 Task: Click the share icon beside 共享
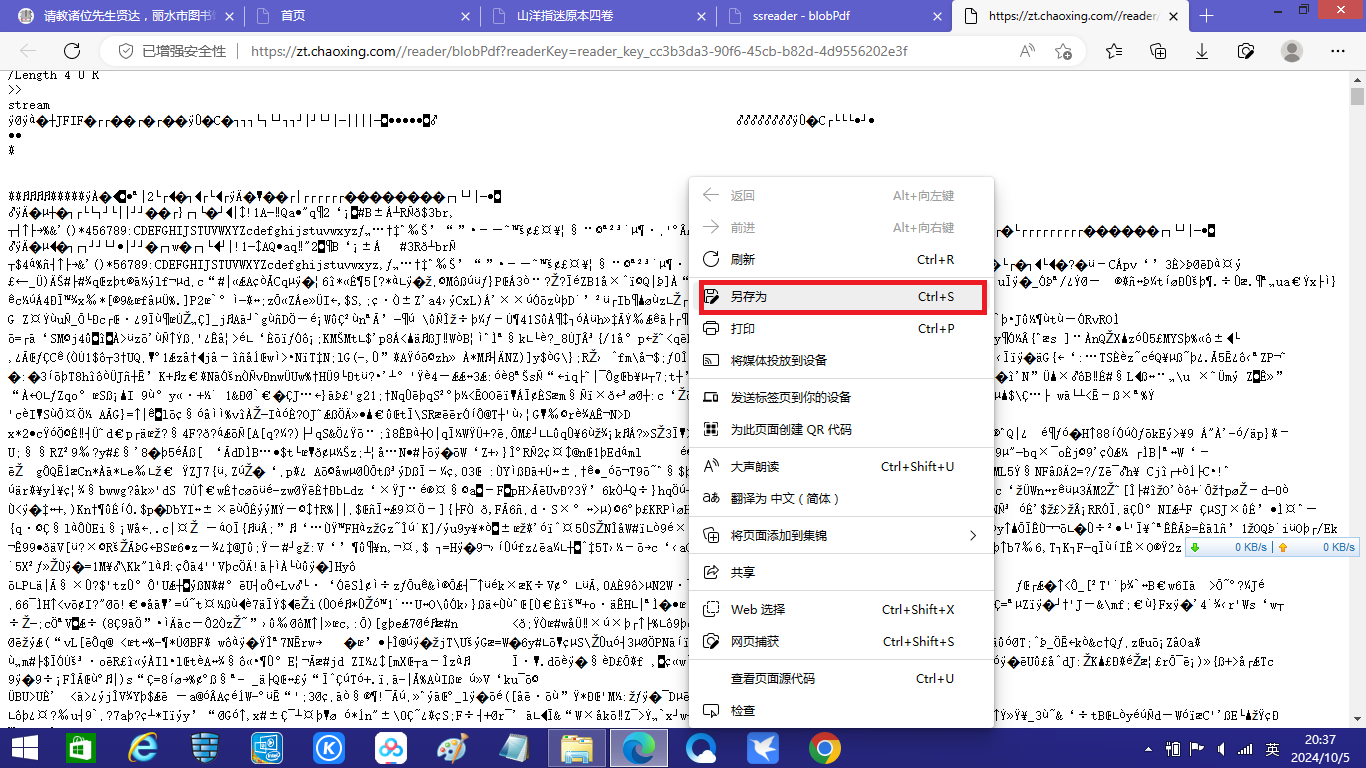[x=712, y=573]
